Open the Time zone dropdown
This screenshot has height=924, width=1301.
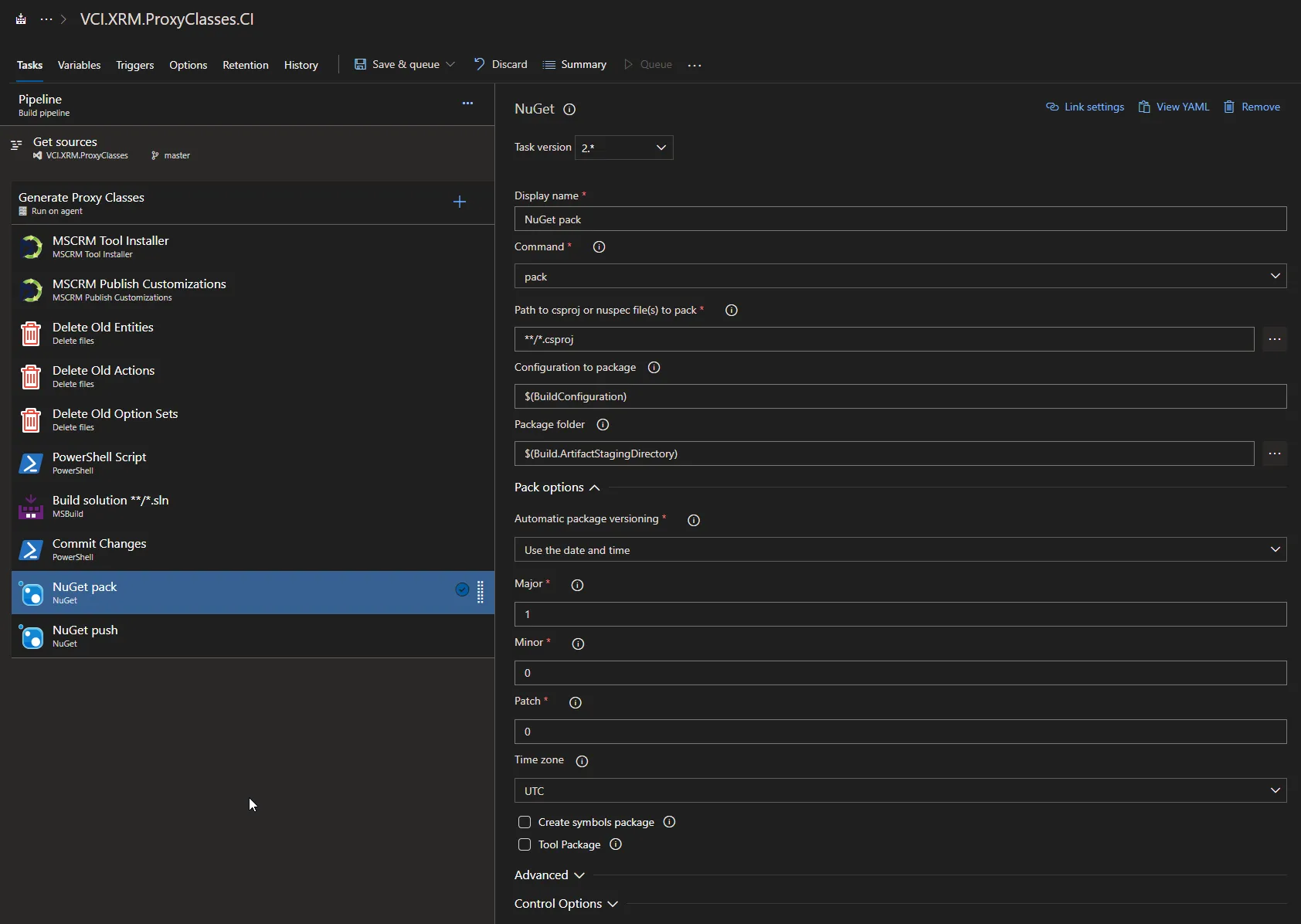click(900, 790)
